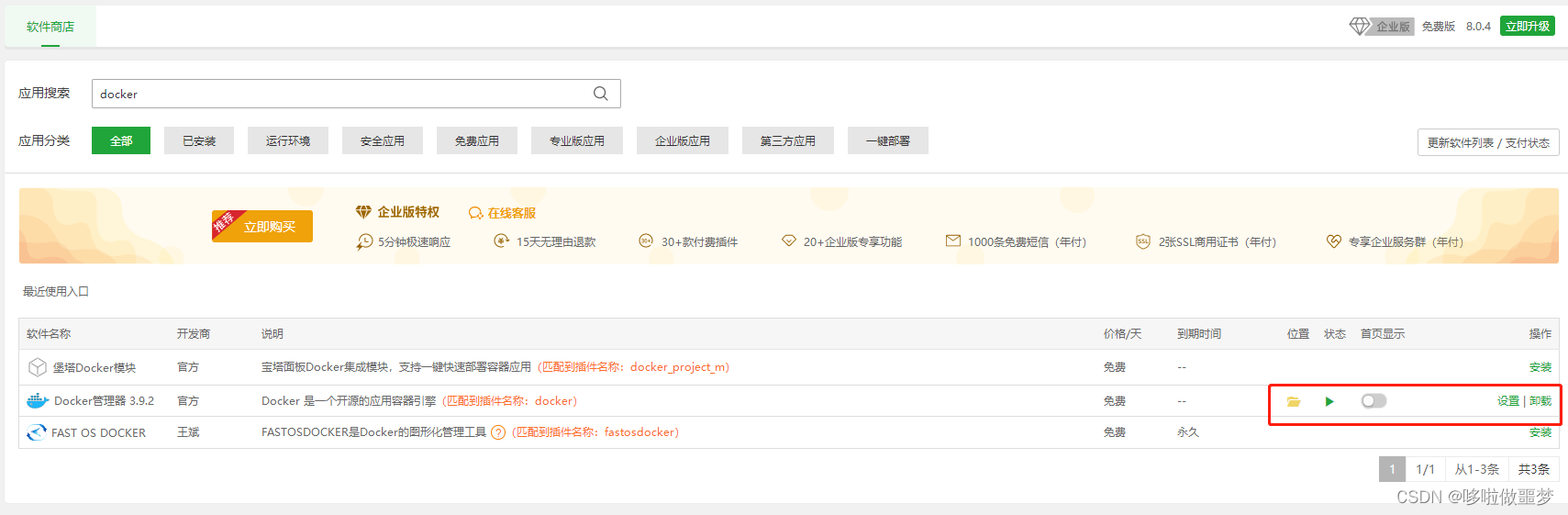Click the 30+款付费插件 icon
This screenshot has width=1568, height=515.
pyautogui.click(x=646, y=241)
